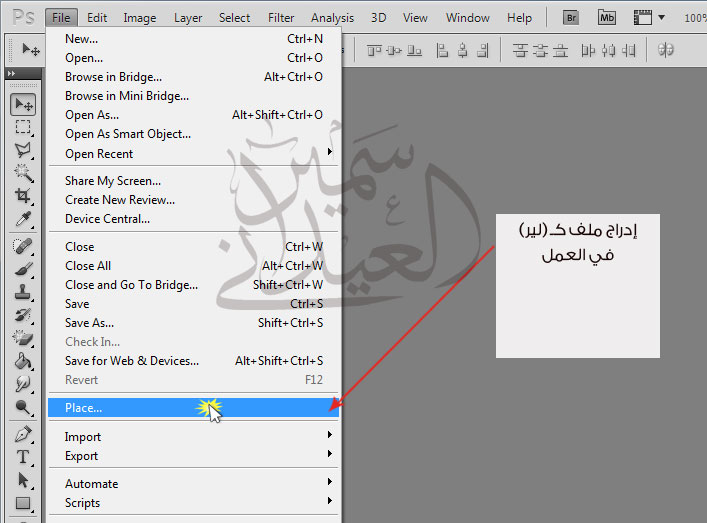Viewport: 707px width, 523px height.
Task: Open the Filter menu
Action: pos(281,18)
